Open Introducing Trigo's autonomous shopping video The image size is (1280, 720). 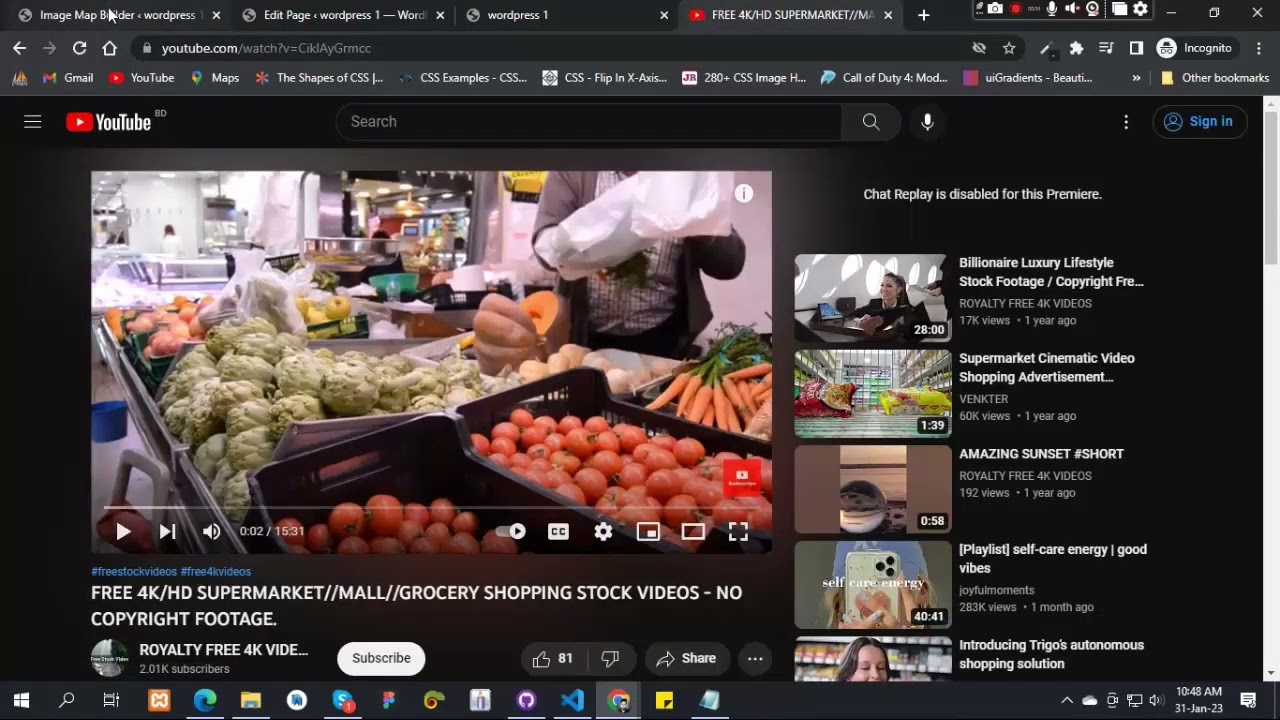pos(1051,654)
